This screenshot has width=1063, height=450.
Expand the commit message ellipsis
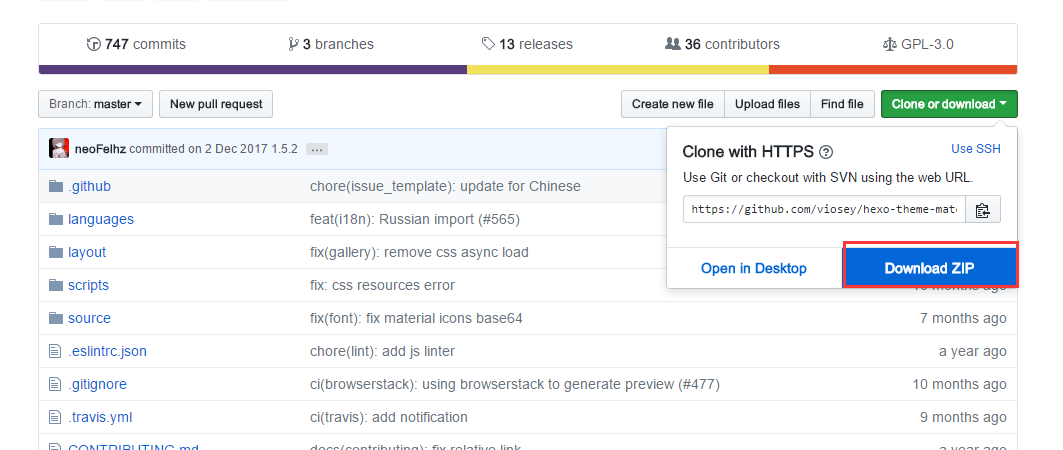[317, 149]
